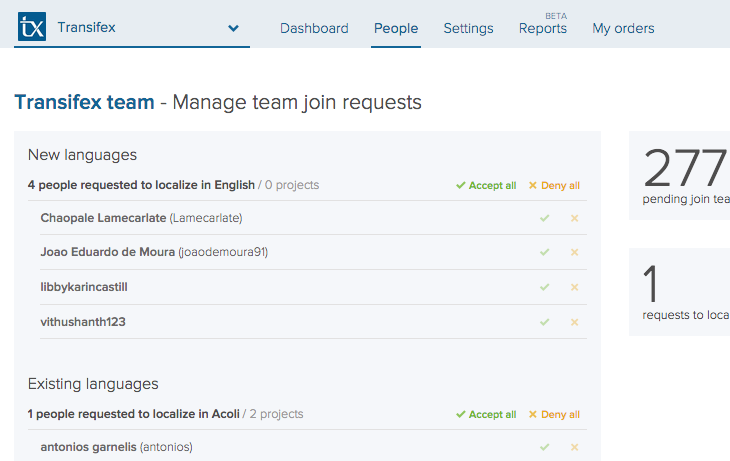Select the People tab
The width and height of the screenshot is (730, 461).
396,28
